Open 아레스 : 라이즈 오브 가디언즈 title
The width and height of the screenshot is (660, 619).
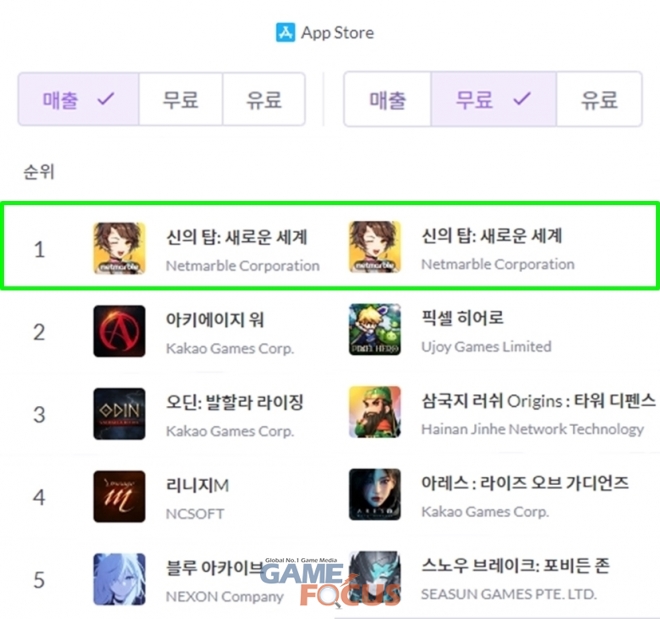coord(525,483)
